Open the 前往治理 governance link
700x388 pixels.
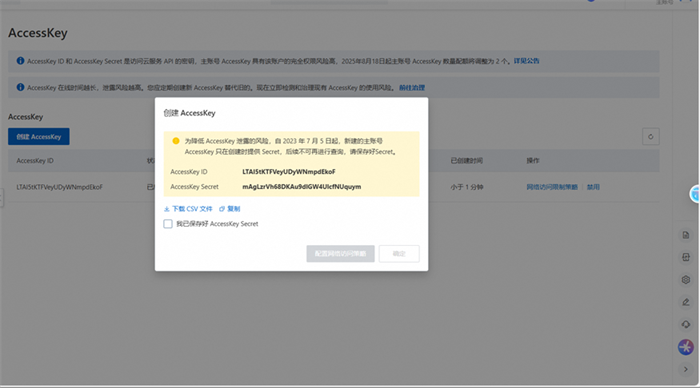click(x=412, y=88)
